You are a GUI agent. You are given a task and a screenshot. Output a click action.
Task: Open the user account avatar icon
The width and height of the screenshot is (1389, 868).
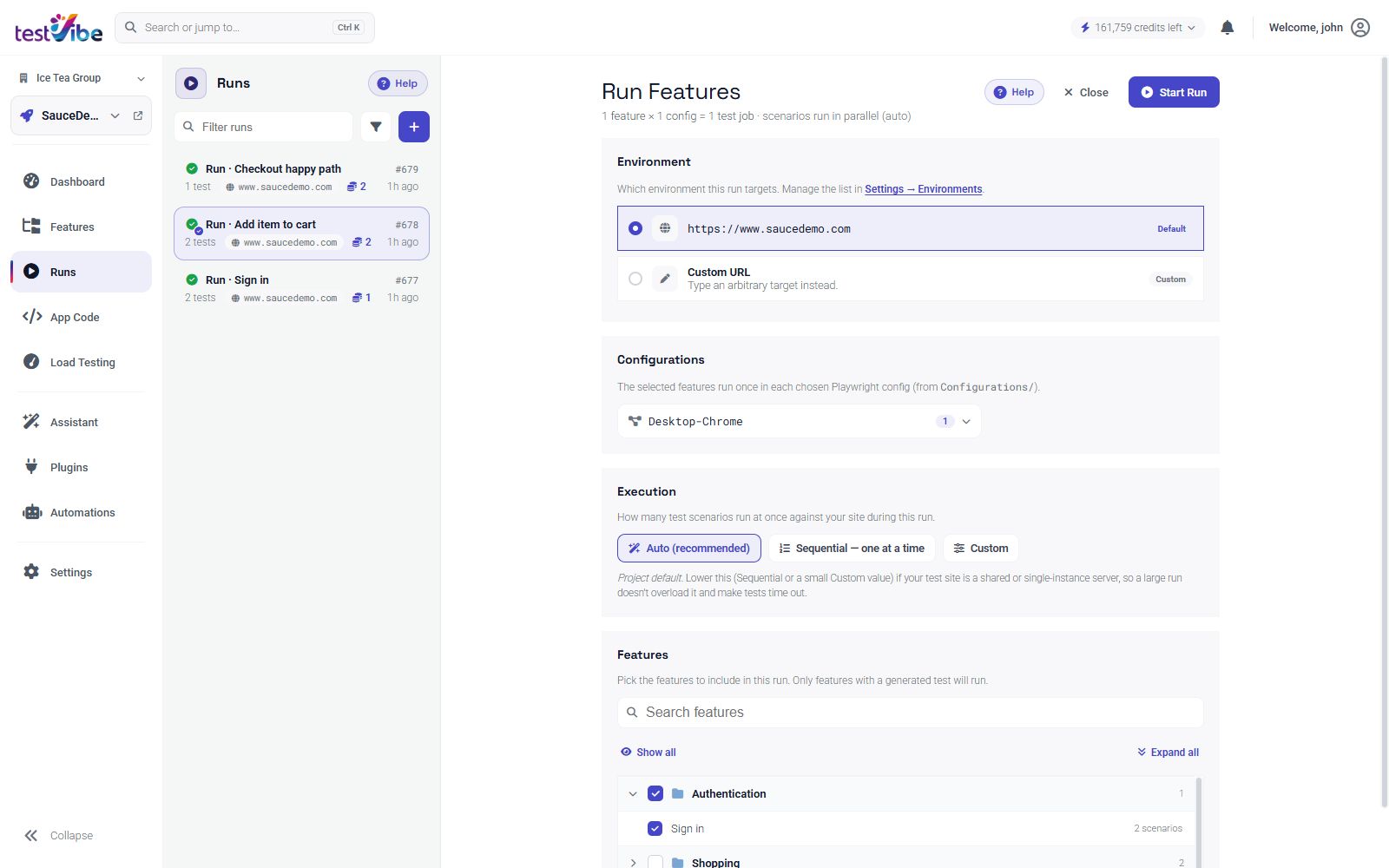click(x=1360, y=28)
